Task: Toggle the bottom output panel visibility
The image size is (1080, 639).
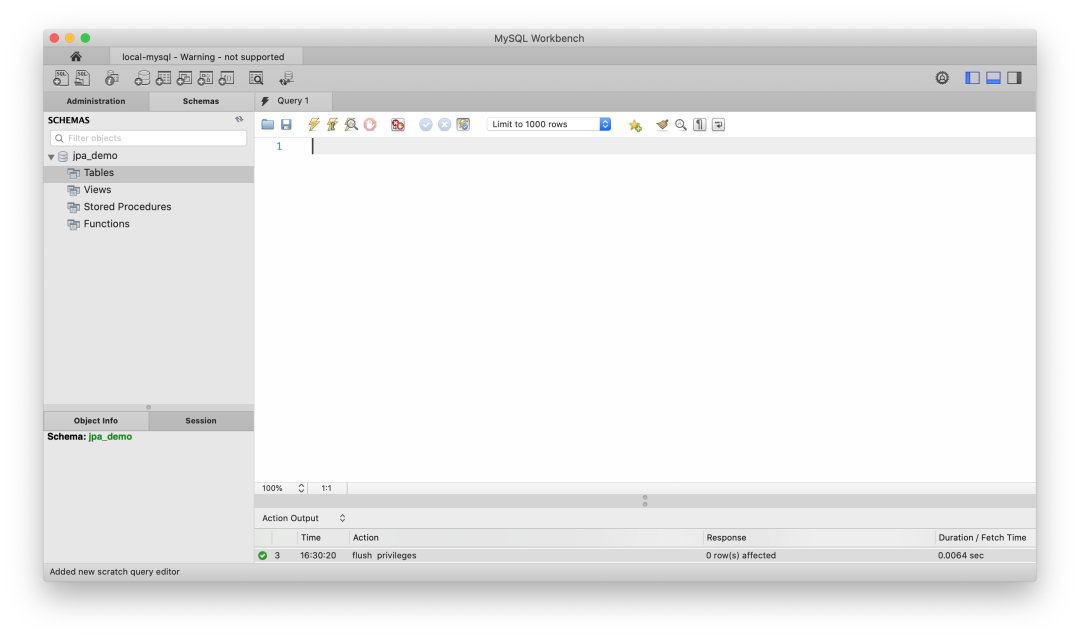Action: [993, 78]
